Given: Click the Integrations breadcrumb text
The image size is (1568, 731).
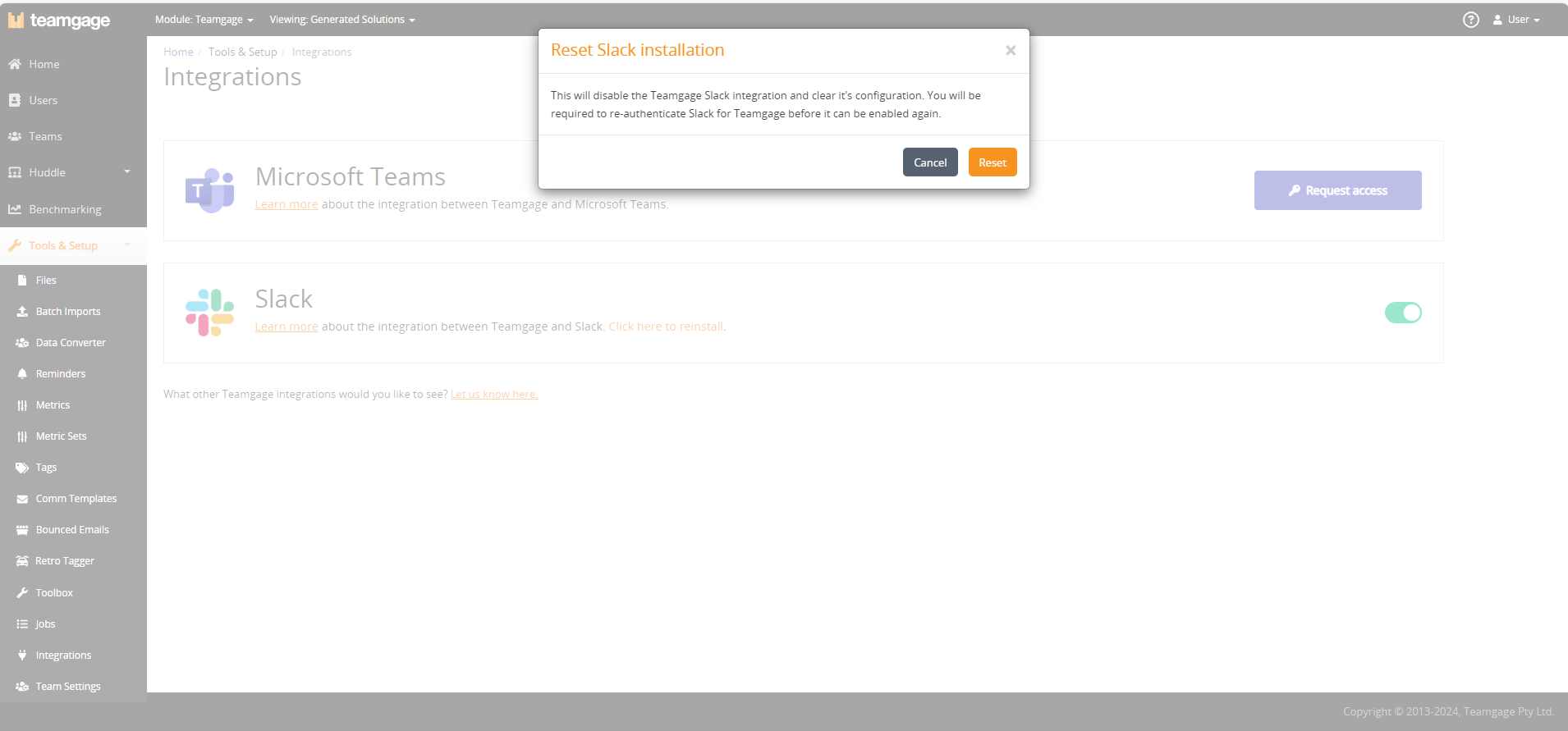Looking at the screenshot, I should 322,52.
